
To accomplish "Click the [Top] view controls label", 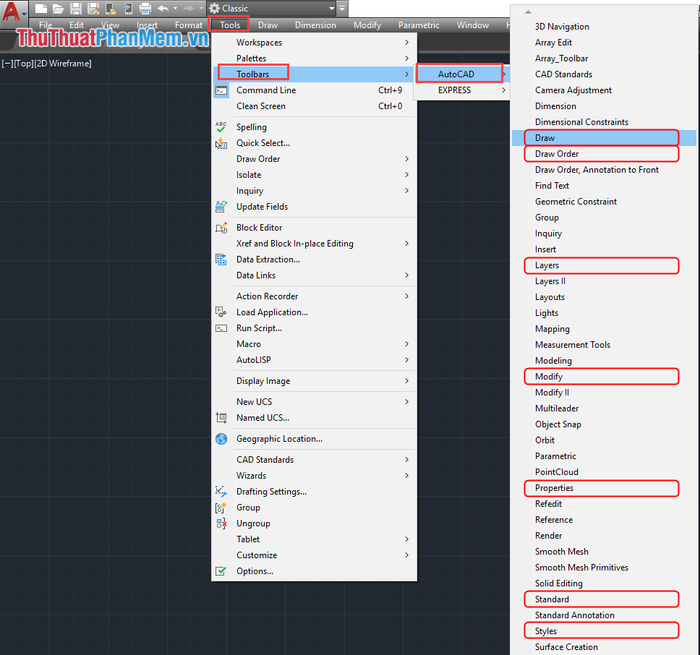I will coord(24,64).
